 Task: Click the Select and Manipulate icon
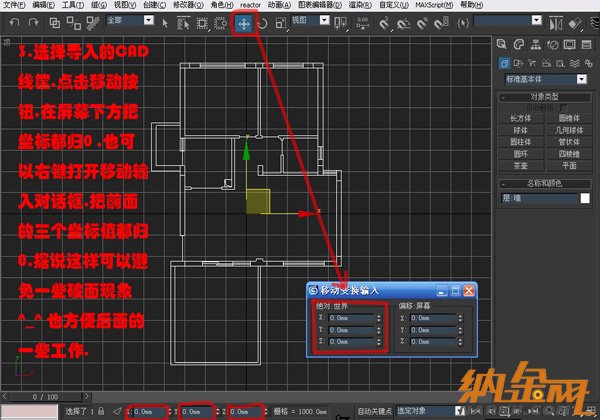point(362,23)
